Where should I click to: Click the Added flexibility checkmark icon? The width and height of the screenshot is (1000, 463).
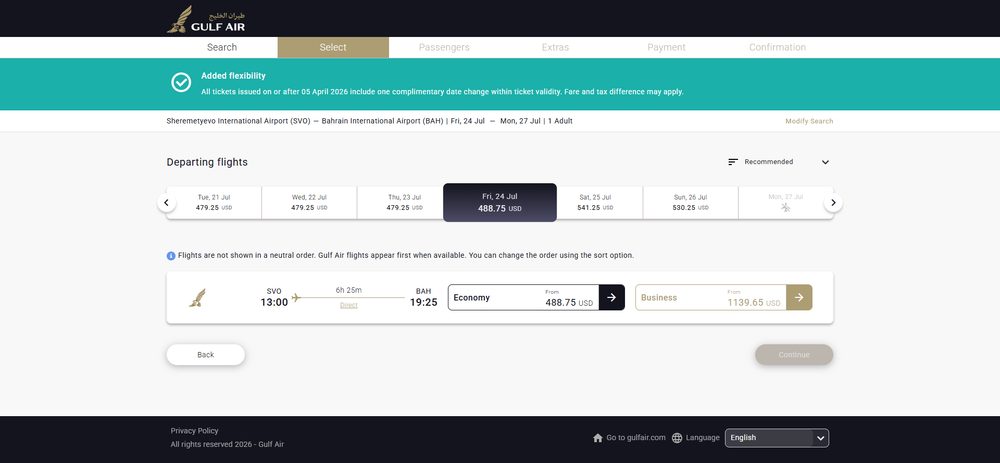coord(181,82)
